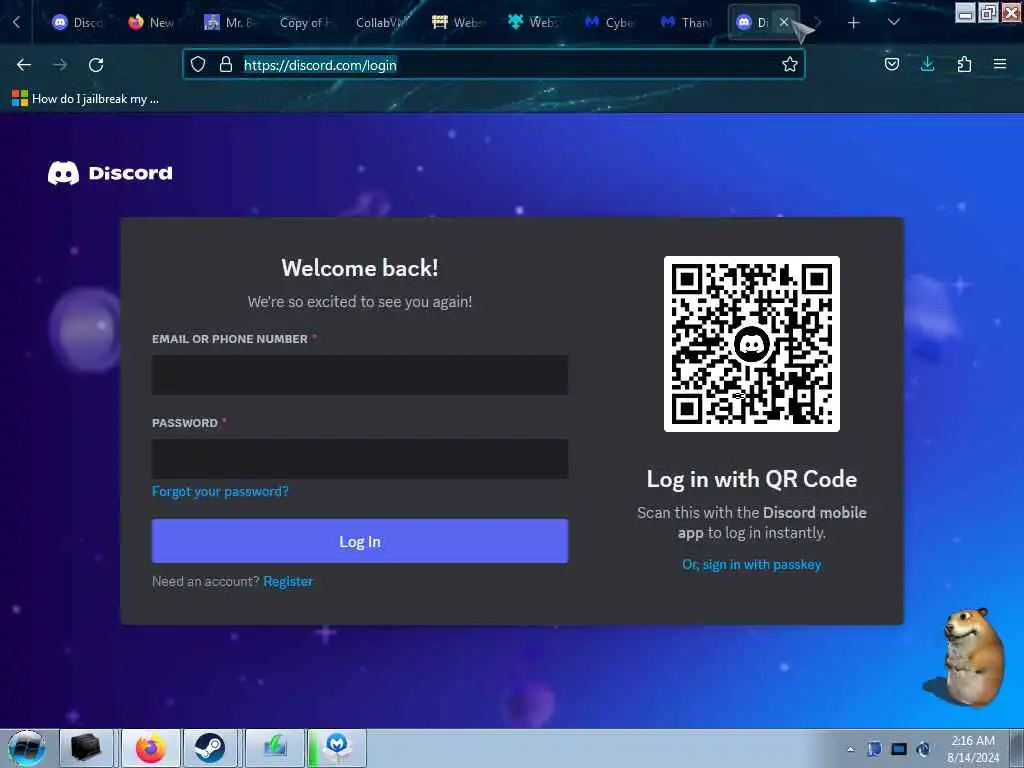Screen dimensions: 1024x768
Task: Bookmark this page with the star icon
Action: tap(790, 64)
